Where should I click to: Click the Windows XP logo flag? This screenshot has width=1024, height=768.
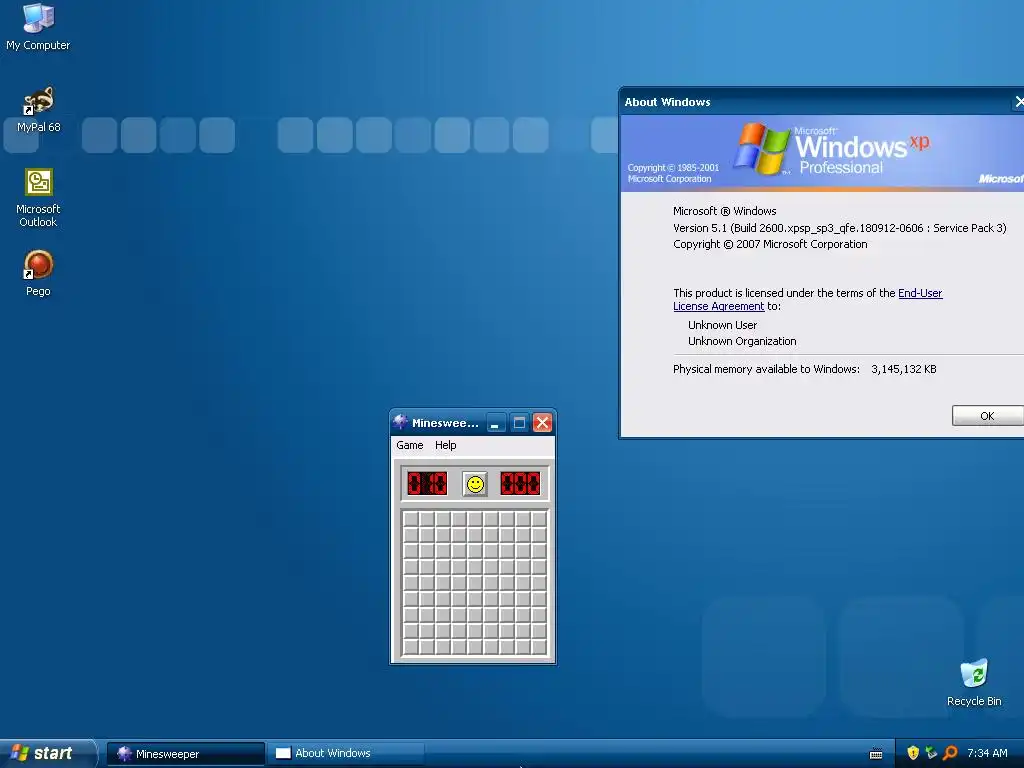click(761, 149)
